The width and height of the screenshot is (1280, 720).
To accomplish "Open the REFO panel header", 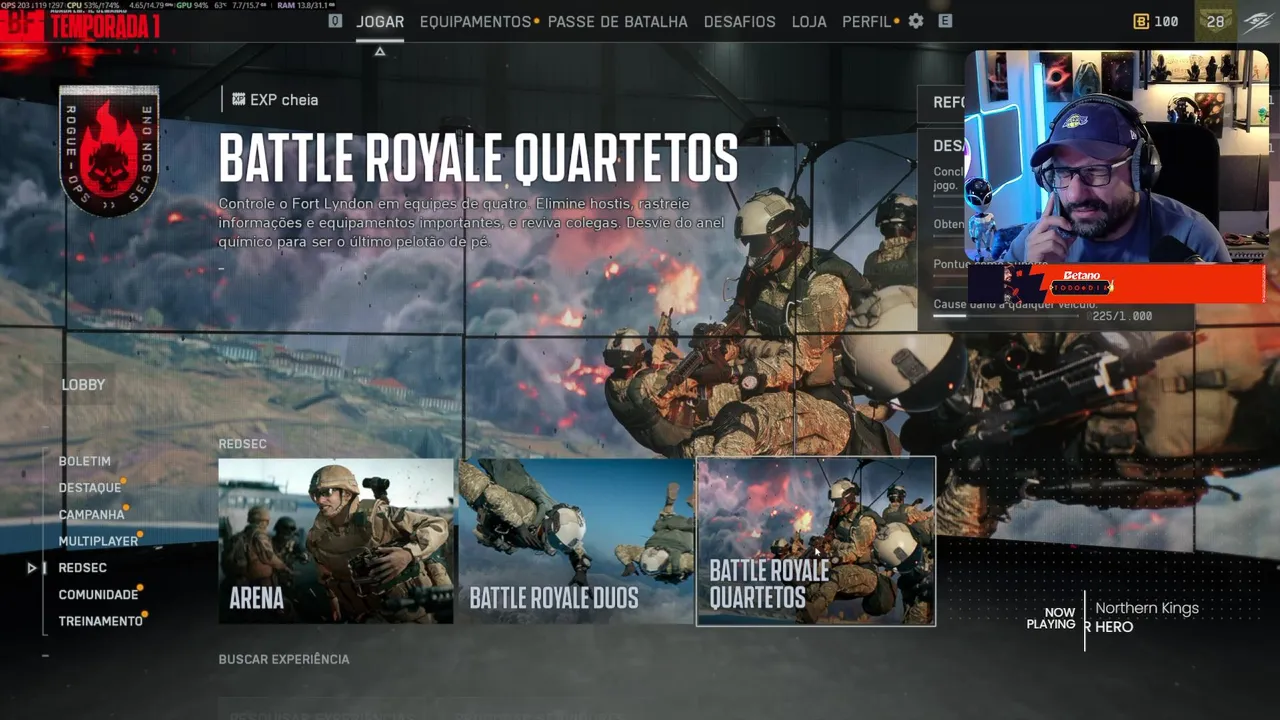I will click(x=942, y=102).
